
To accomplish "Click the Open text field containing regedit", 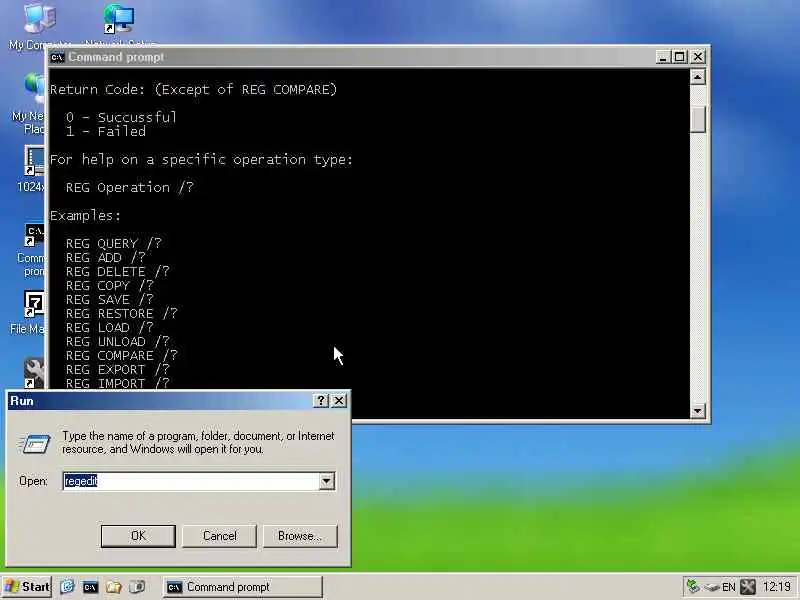I will (x=191, y=481).
